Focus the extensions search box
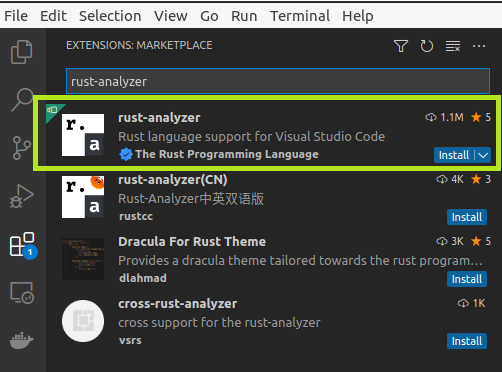The image size is (502, 372). click(278, 81)
